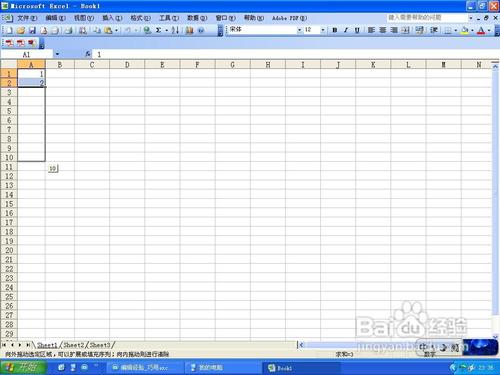The image size is (500, 375).
Task: Select column B header
Action: click(60, 65)
